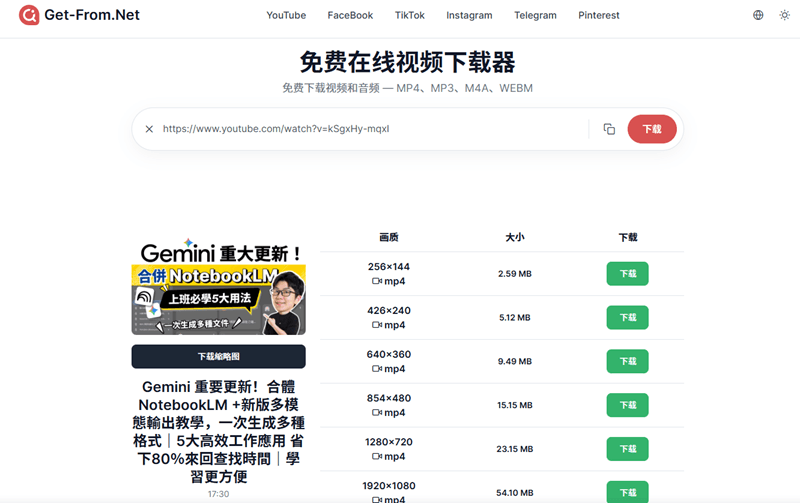Click the YouTube URL input field

tap(372, 129)
